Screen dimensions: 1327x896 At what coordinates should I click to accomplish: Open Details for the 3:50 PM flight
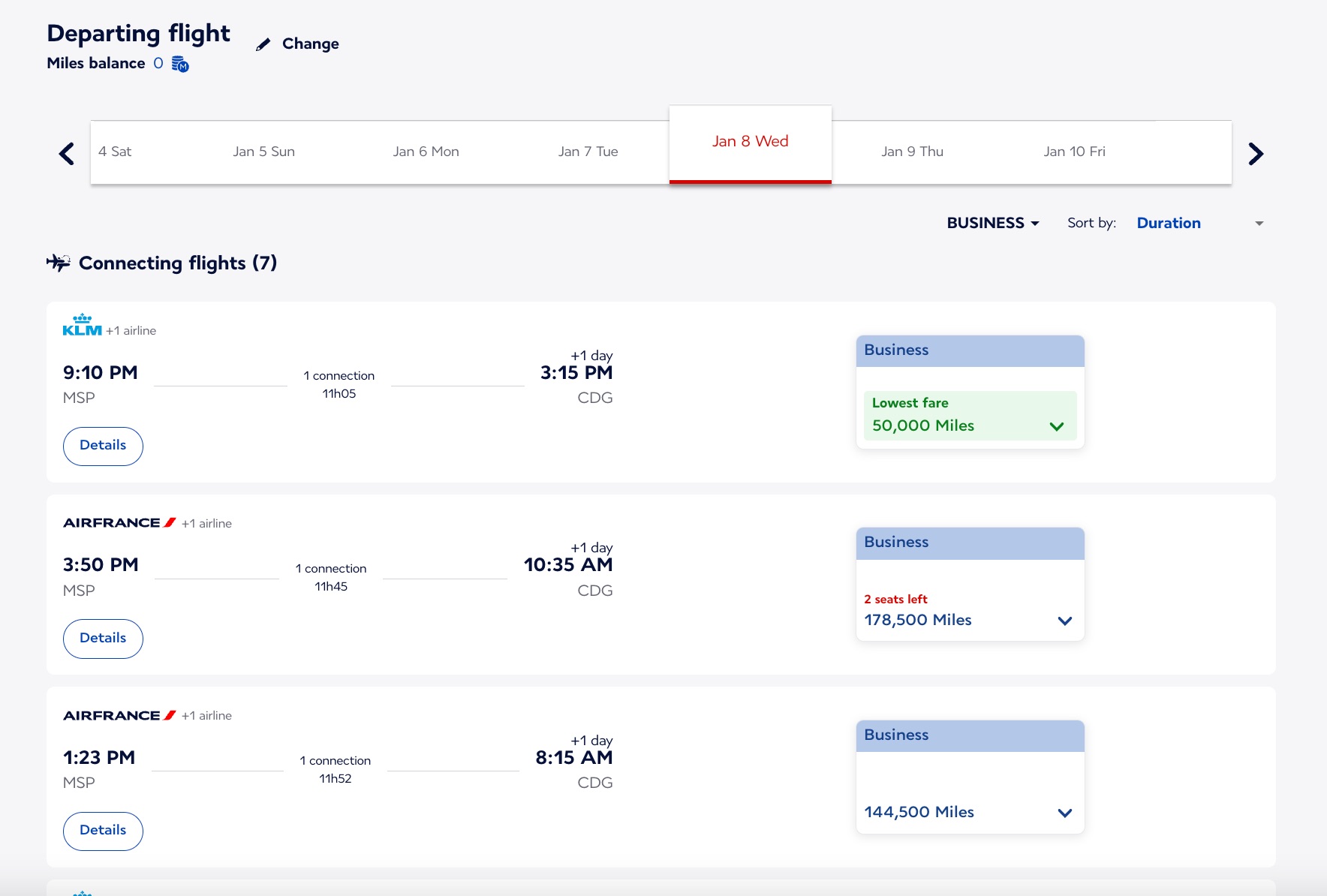pyautogui.click(x=103, y=639)
